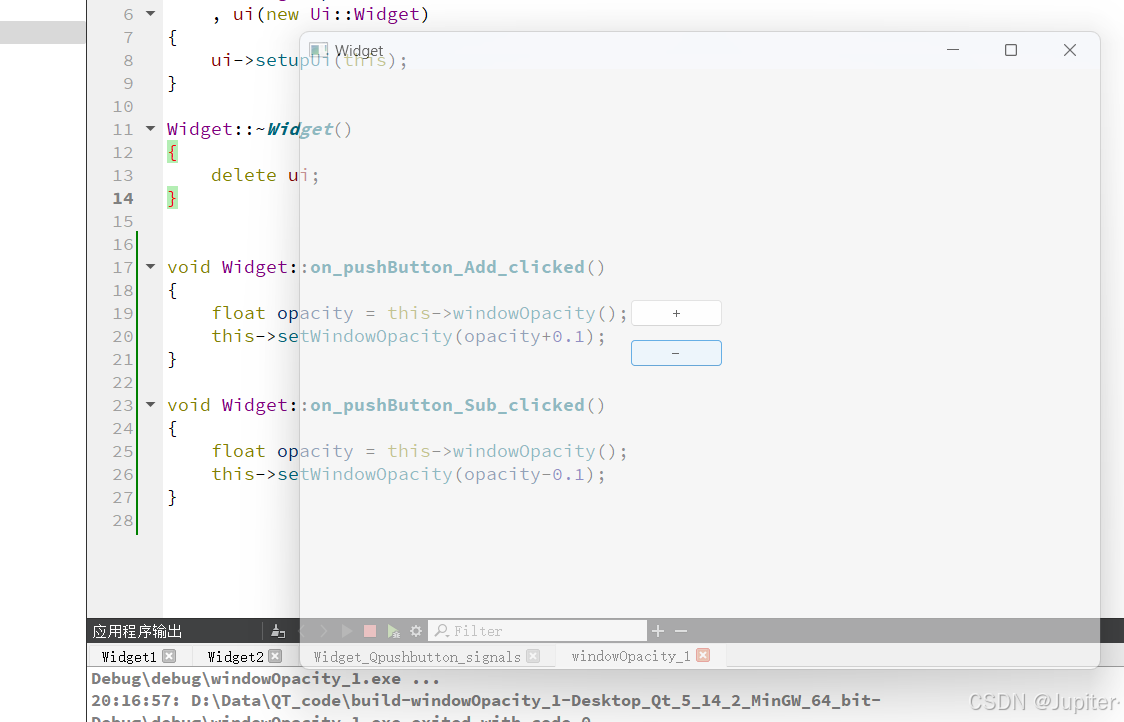Click line number 14 in gutter
The image size is (1124, 722).
tap(123, 199)
